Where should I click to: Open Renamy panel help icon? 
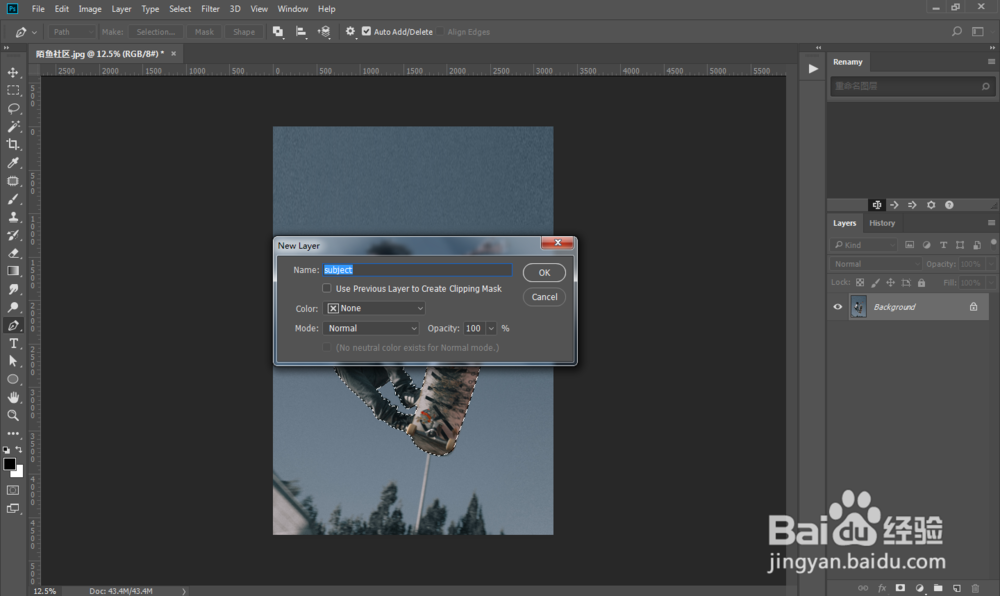coord(949,205)
